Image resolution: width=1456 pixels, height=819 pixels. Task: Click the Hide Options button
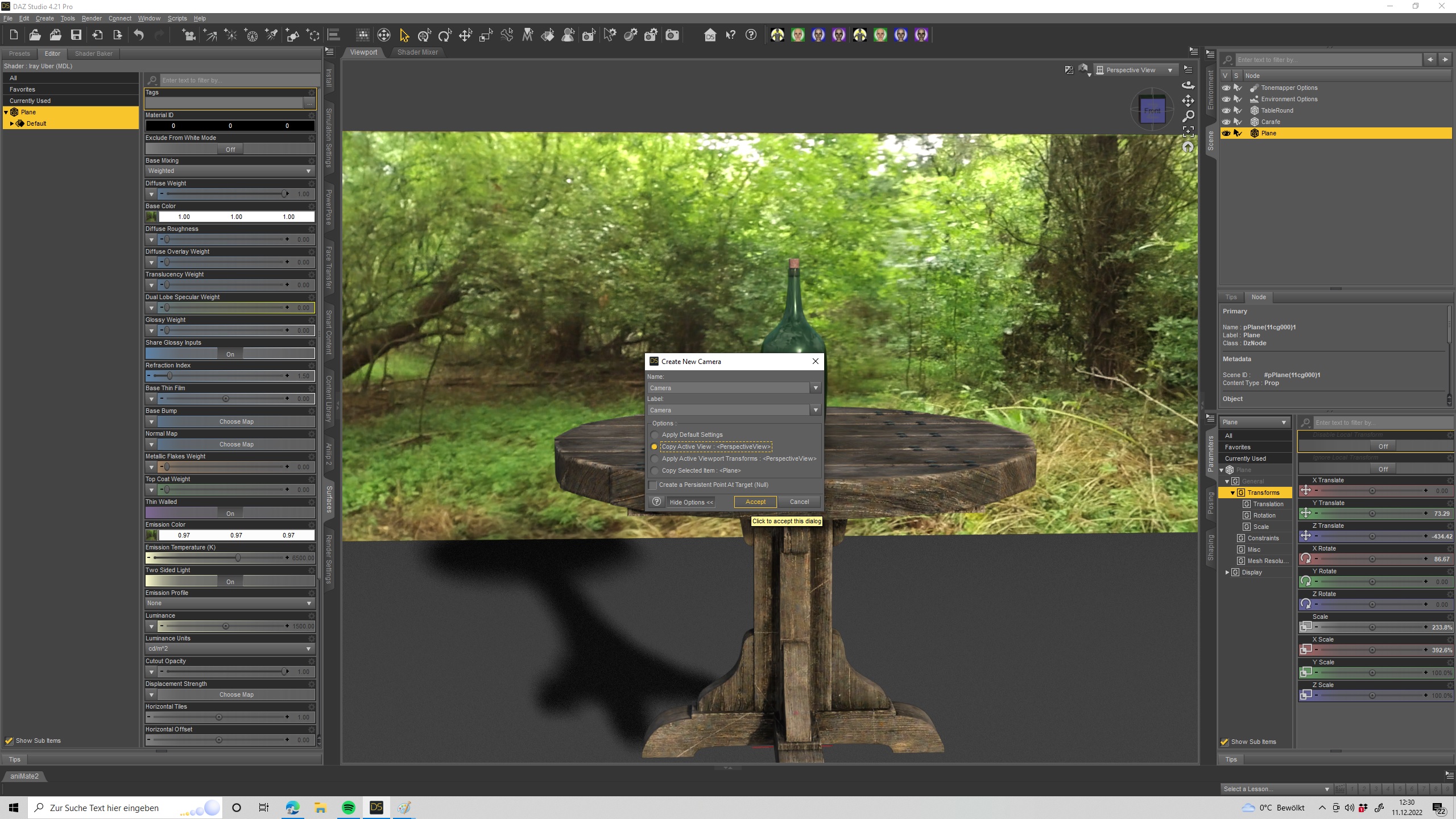click(x=691, y=502)
